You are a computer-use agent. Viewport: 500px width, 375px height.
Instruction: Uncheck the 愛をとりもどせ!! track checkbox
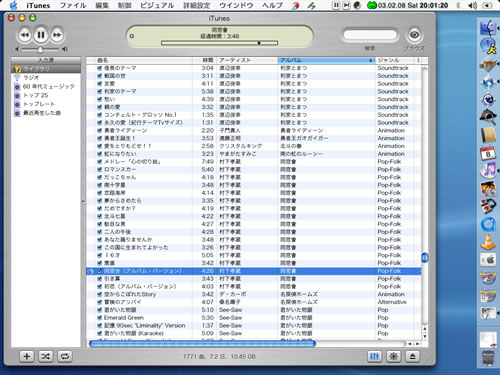99,146
